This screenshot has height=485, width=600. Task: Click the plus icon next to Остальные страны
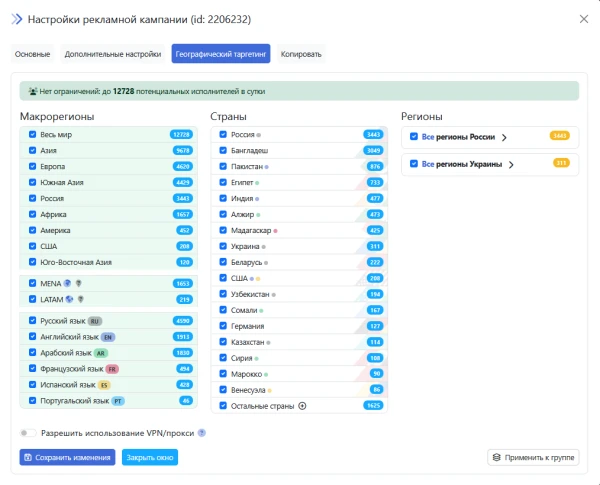[302, 406]
